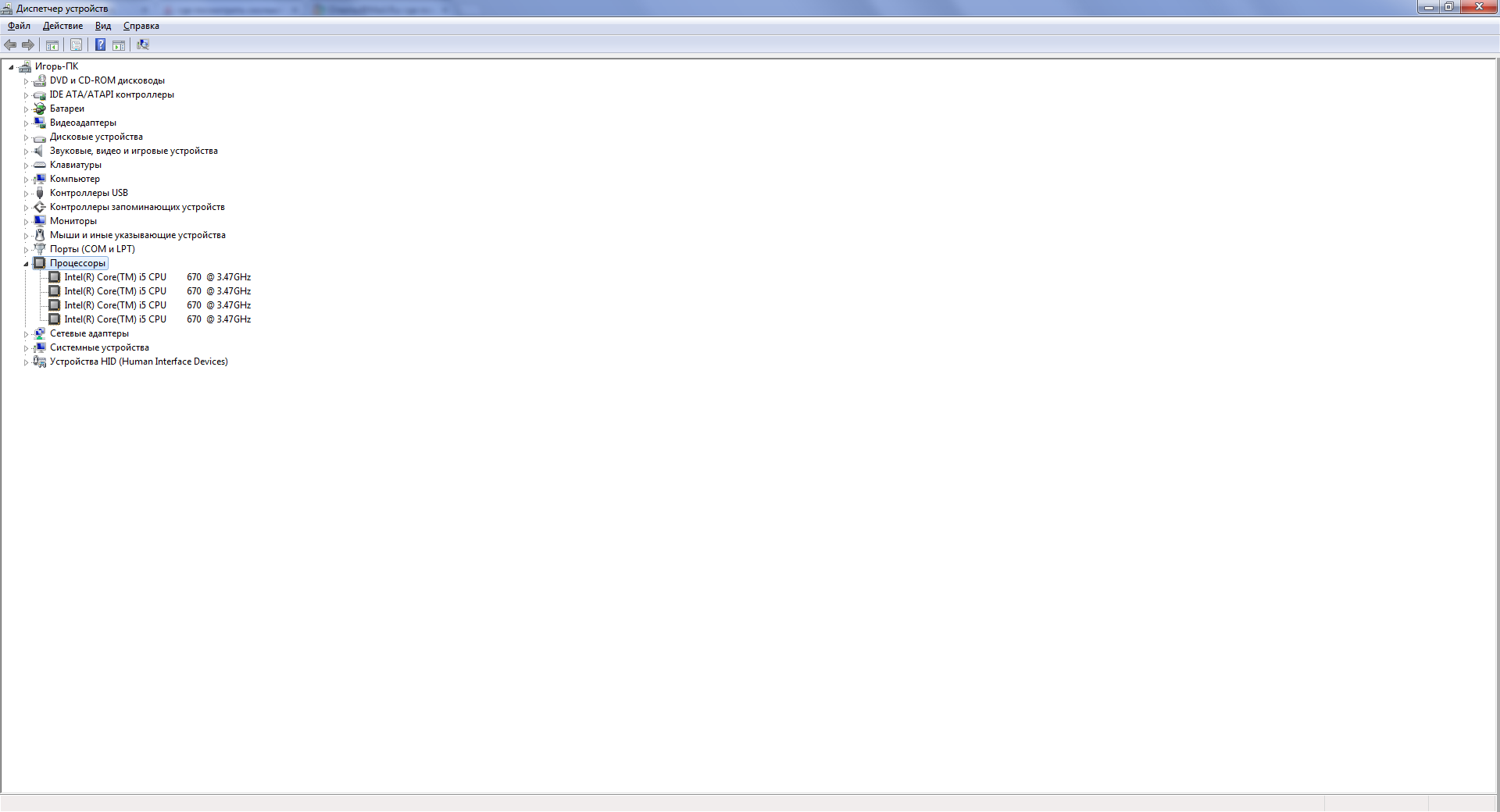
Task: Click the Forward arrow toolbar icon
Action: 28,45
